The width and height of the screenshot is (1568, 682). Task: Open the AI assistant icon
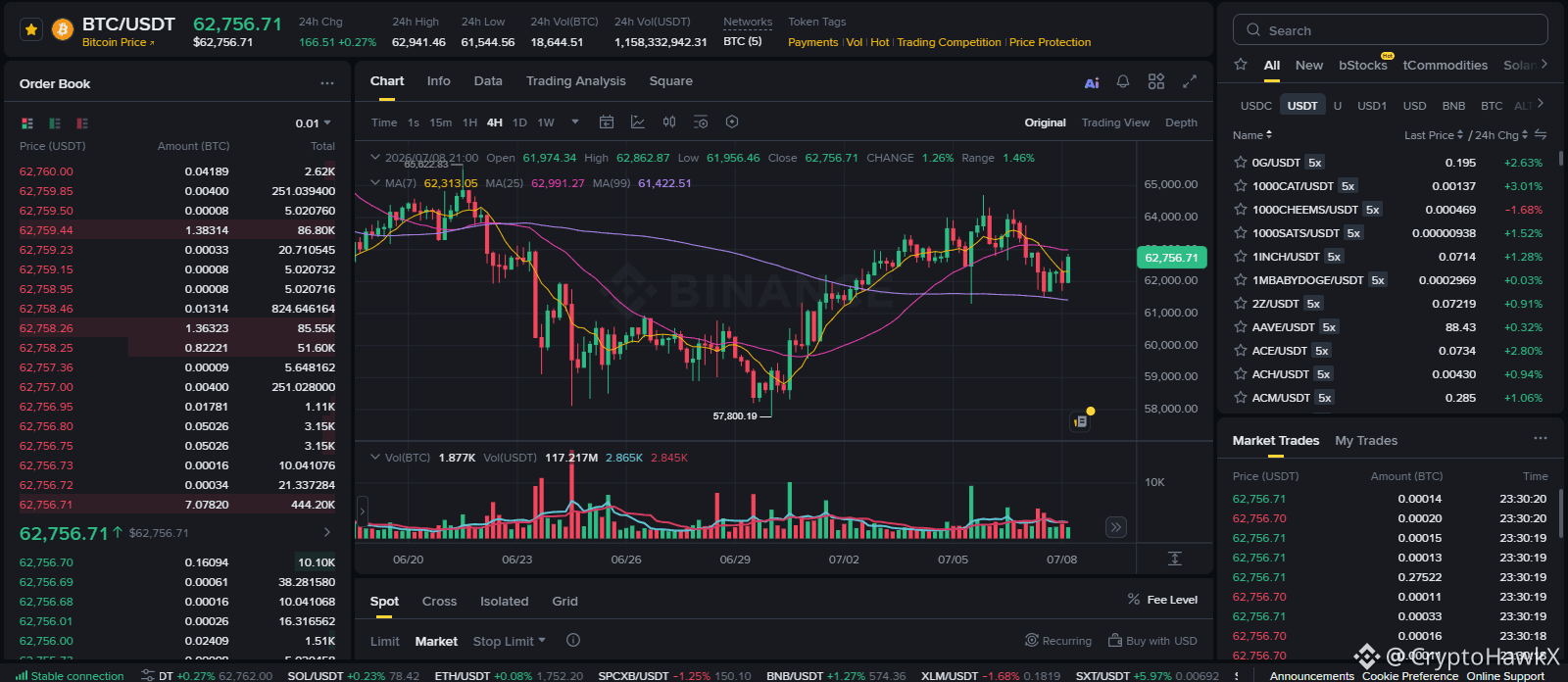pos(1092,82)
